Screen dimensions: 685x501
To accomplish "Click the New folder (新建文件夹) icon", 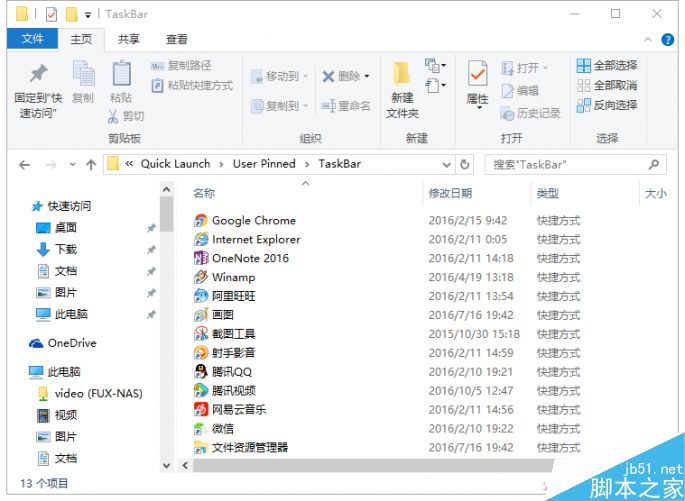I will click(401, 74).
